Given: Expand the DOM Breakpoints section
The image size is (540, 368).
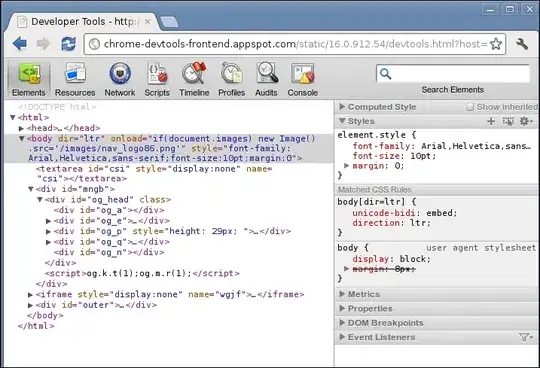Looking at the screenshot, I should pos(342,323).
